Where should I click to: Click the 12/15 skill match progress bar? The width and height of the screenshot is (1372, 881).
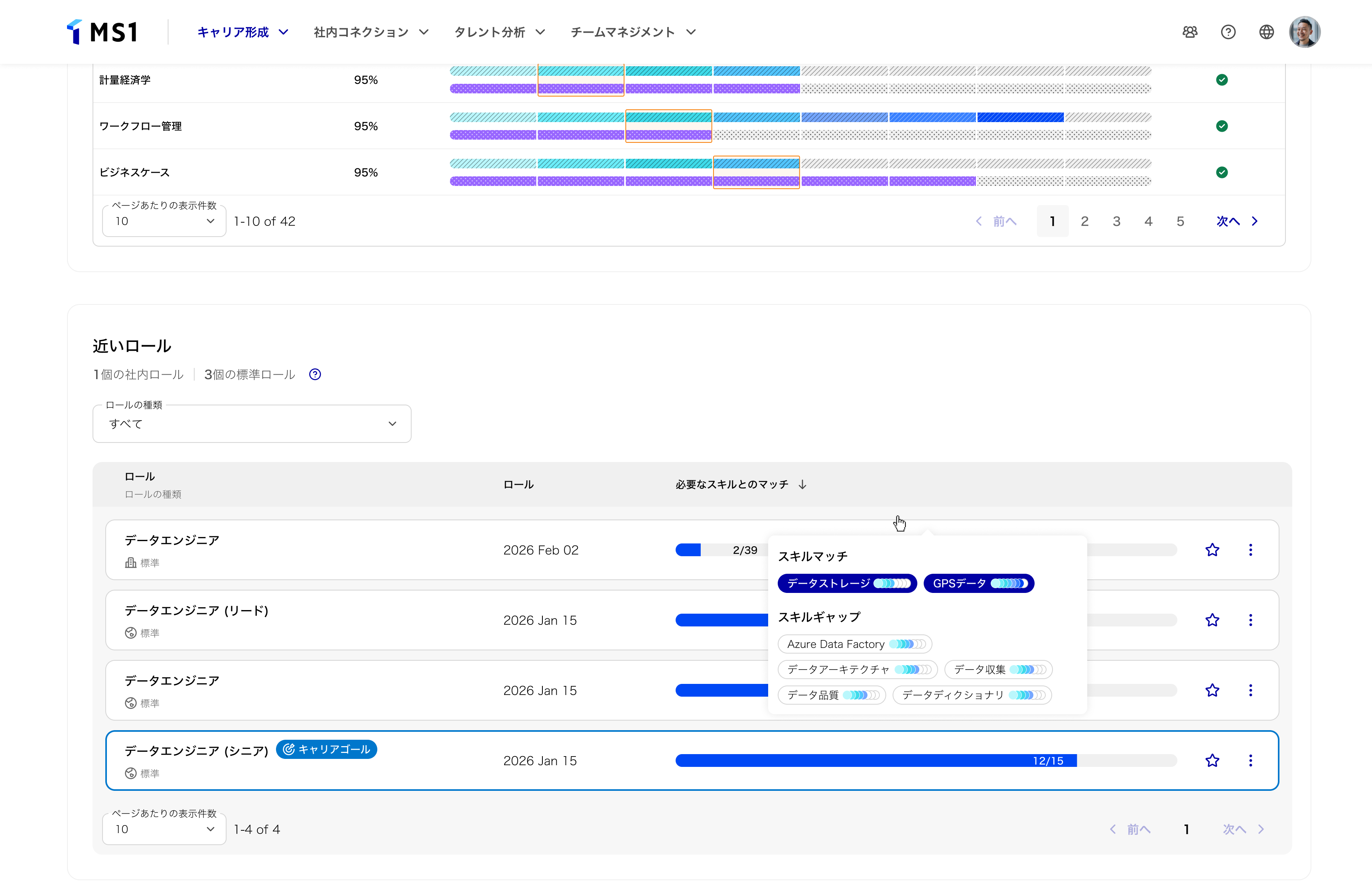point(926,761)
